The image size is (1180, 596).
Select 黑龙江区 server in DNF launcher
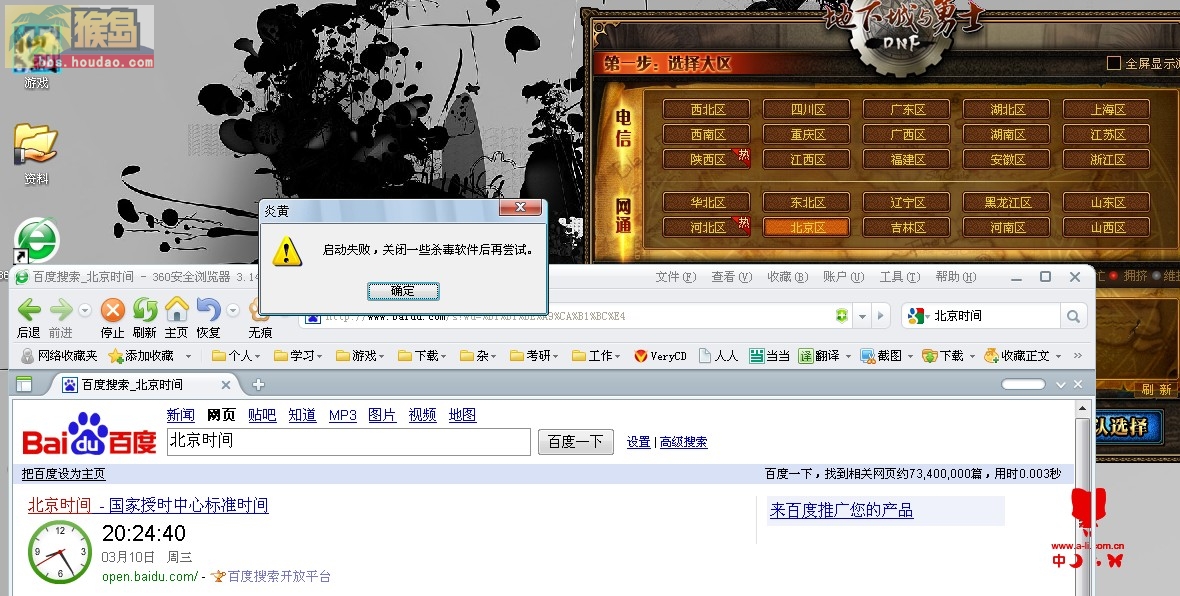[1006, 202]
